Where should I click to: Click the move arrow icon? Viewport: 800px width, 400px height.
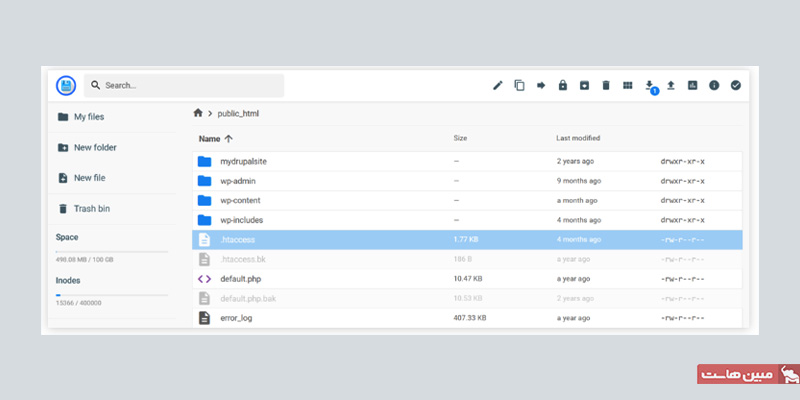[541, 85]
